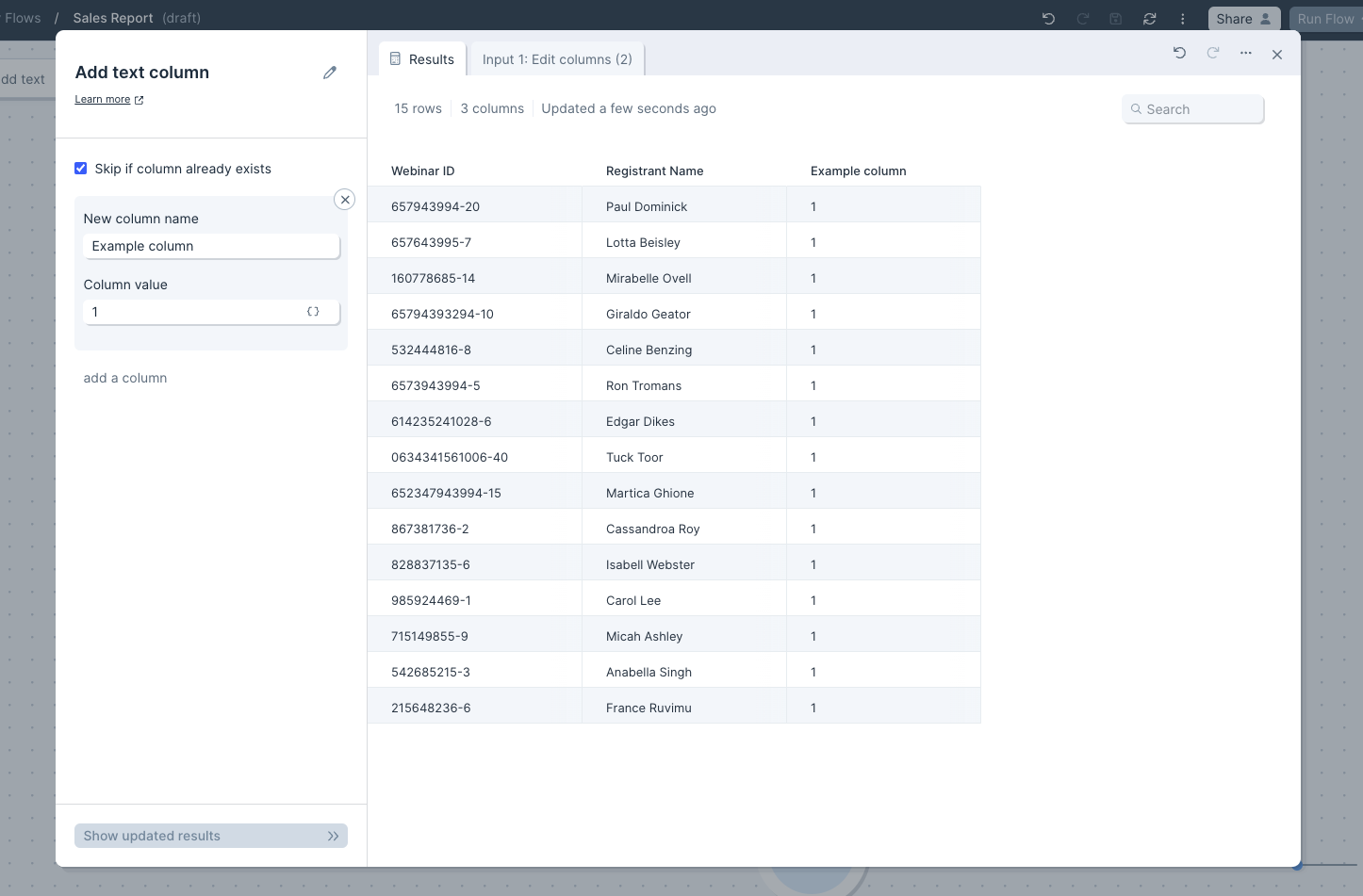
Task: Select the cell Giraldo Geator
Action: (684, 314)
